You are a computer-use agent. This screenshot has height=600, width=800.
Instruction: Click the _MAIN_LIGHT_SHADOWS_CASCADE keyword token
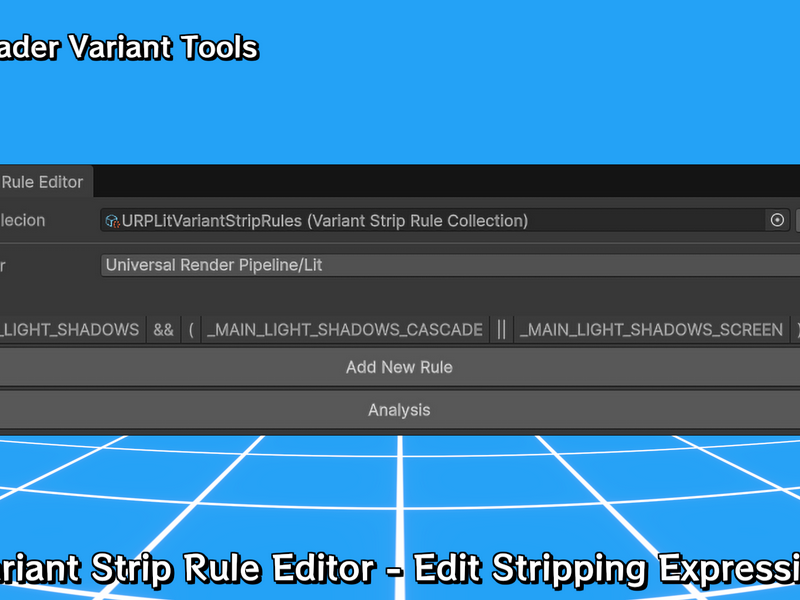345,330
